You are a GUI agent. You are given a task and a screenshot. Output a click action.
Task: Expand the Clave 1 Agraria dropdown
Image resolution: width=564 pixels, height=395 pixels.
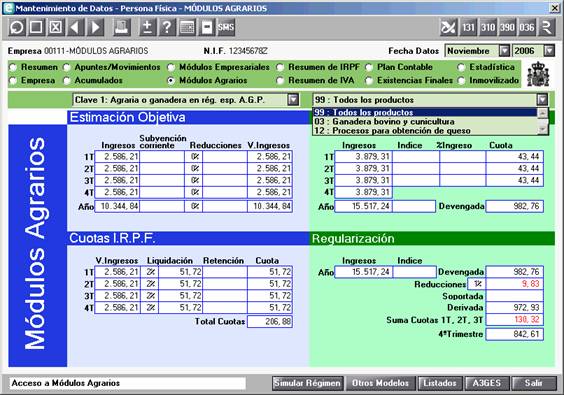point(293,100)
